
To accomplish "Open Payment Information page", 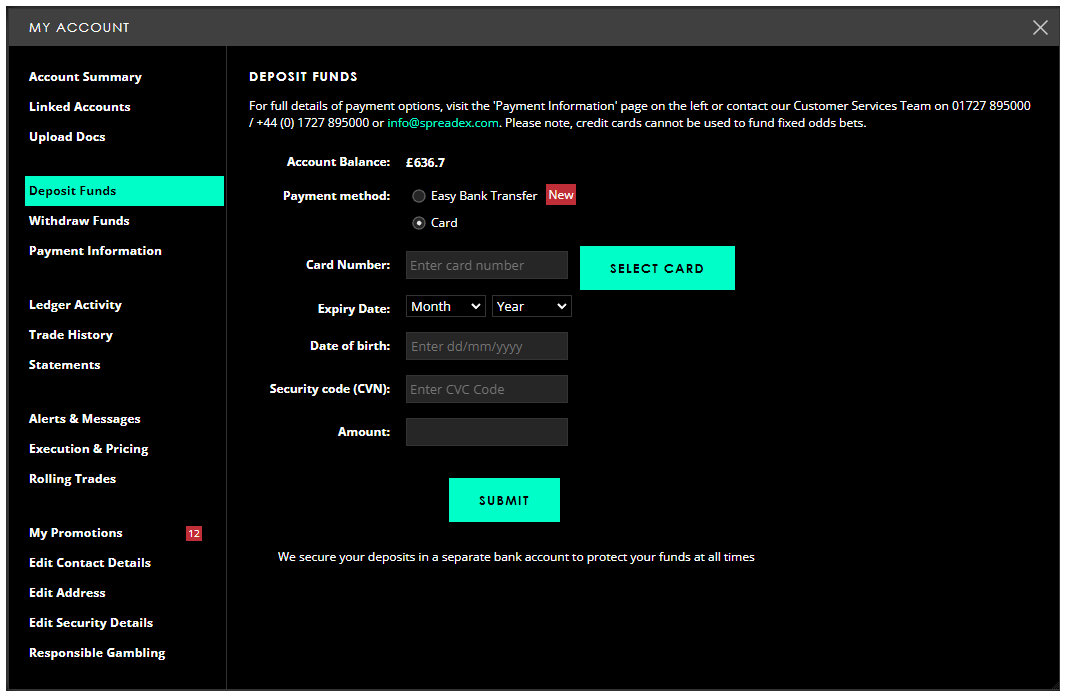I will (95, 251).
